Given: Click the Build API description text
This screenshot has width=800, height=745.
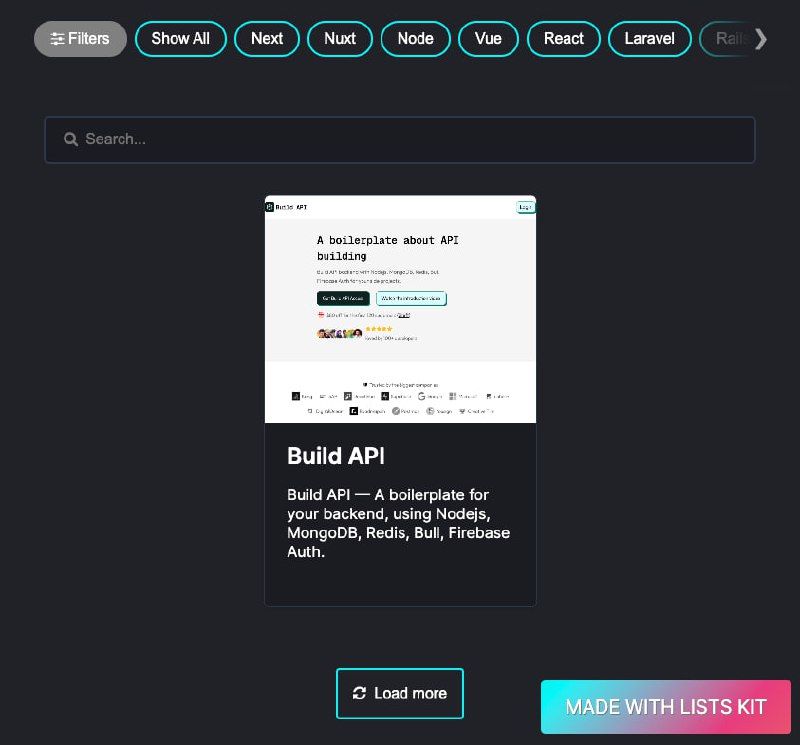Looking at the screenshot, I should click(x=398, y=523).
